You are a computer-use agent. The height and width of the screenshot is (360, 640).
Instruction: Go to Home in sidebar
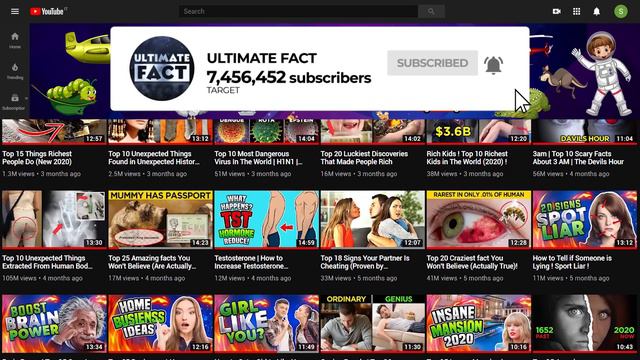pyautogui.click(x=15, y=40)
